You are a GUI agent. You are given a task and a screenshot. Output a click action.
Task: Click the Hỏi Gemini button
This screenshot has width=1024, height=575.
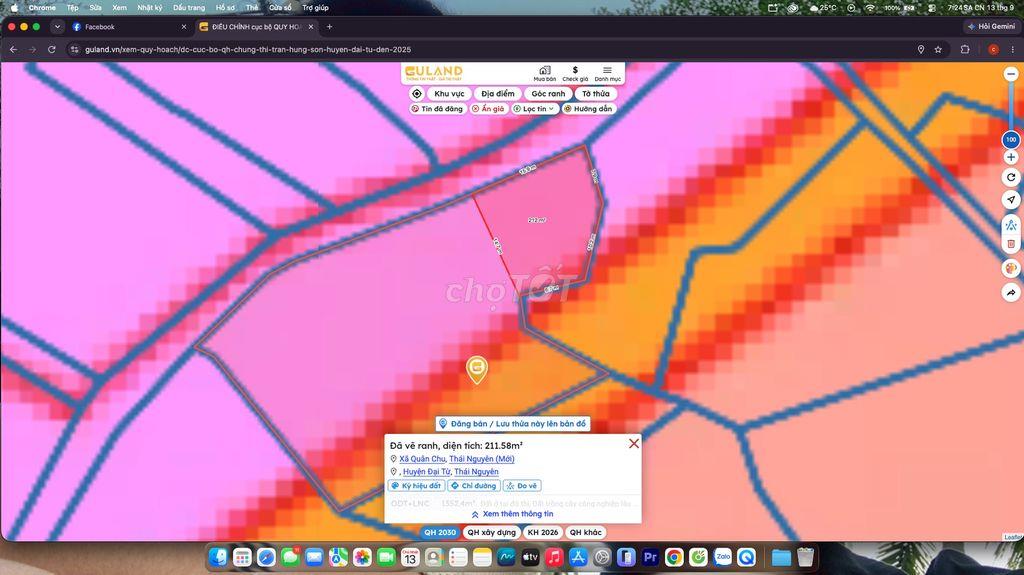(991, 27)
